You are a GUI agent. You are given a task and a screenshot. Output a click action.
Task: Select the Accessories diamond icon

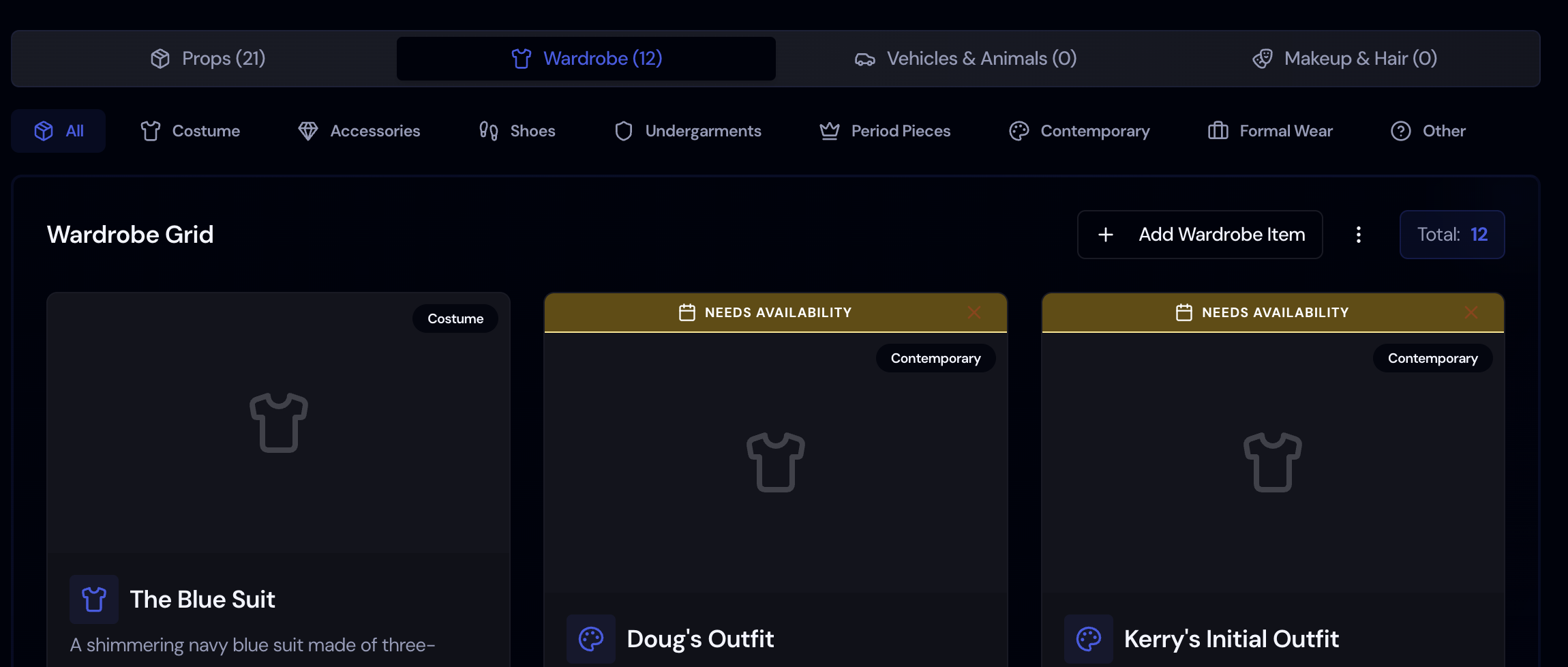(309, 130)
